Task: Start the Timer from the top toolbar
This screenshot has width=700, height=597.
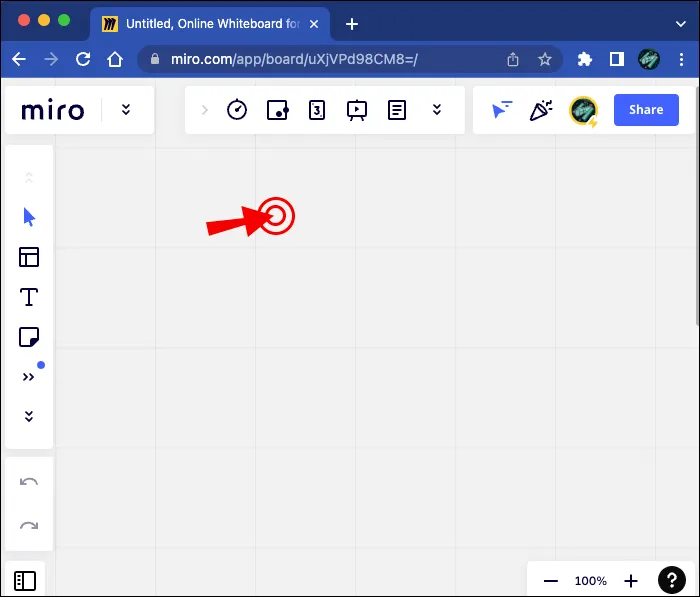Action: (237, 110)
